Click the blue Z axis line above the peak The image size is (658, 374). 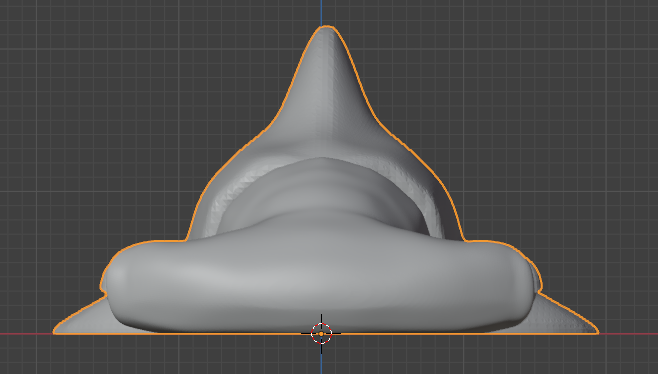(321, 13)
